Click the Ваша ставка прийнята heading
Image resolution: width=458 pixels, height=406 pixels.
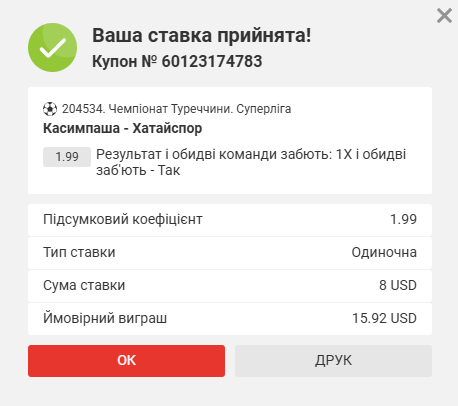(202, 35)
